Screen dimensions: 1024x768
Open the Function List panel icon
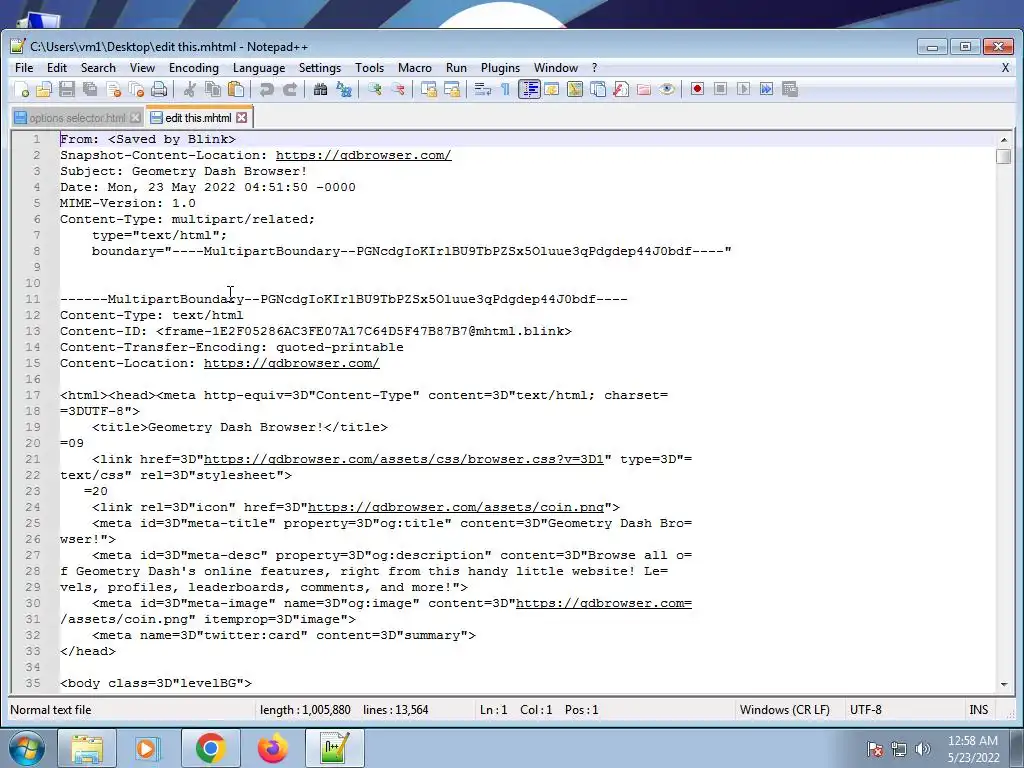coord(621,89)
